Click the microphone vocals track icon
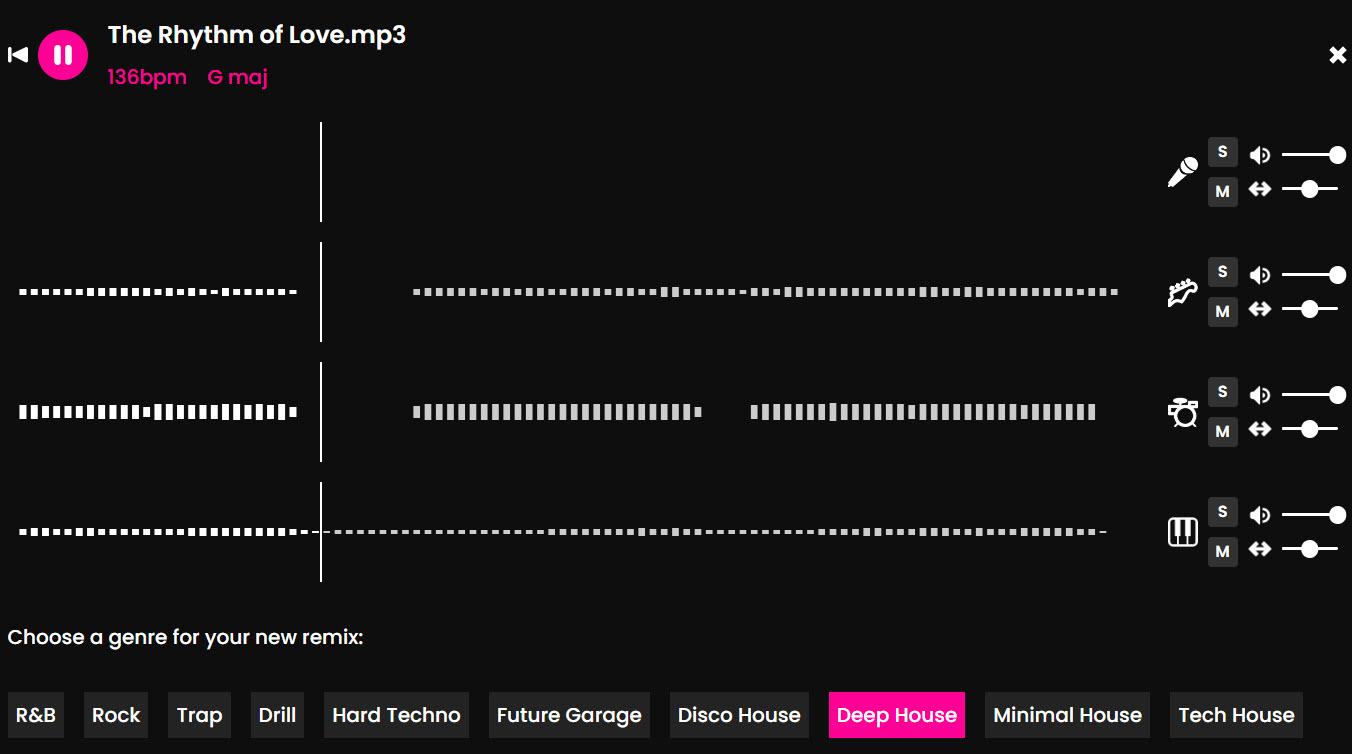The image size is (1352, 754). pyautogui.click(x=1183, y=172)
